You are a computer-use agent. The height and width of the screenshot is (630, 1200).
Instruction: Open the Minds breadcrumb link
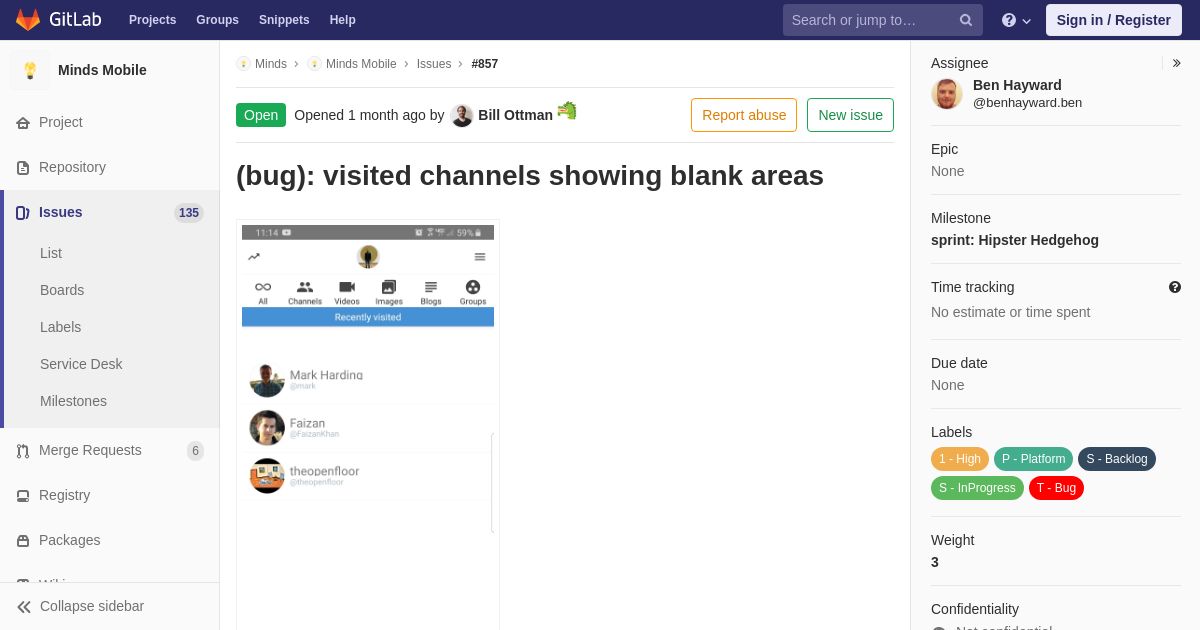point(271,64)
